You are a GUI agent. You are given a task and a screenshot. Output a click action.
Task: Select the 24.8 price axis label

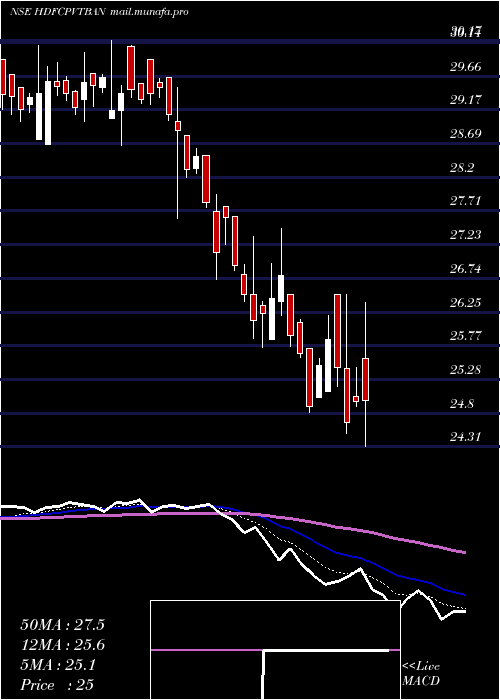click(x=462, y=404)
